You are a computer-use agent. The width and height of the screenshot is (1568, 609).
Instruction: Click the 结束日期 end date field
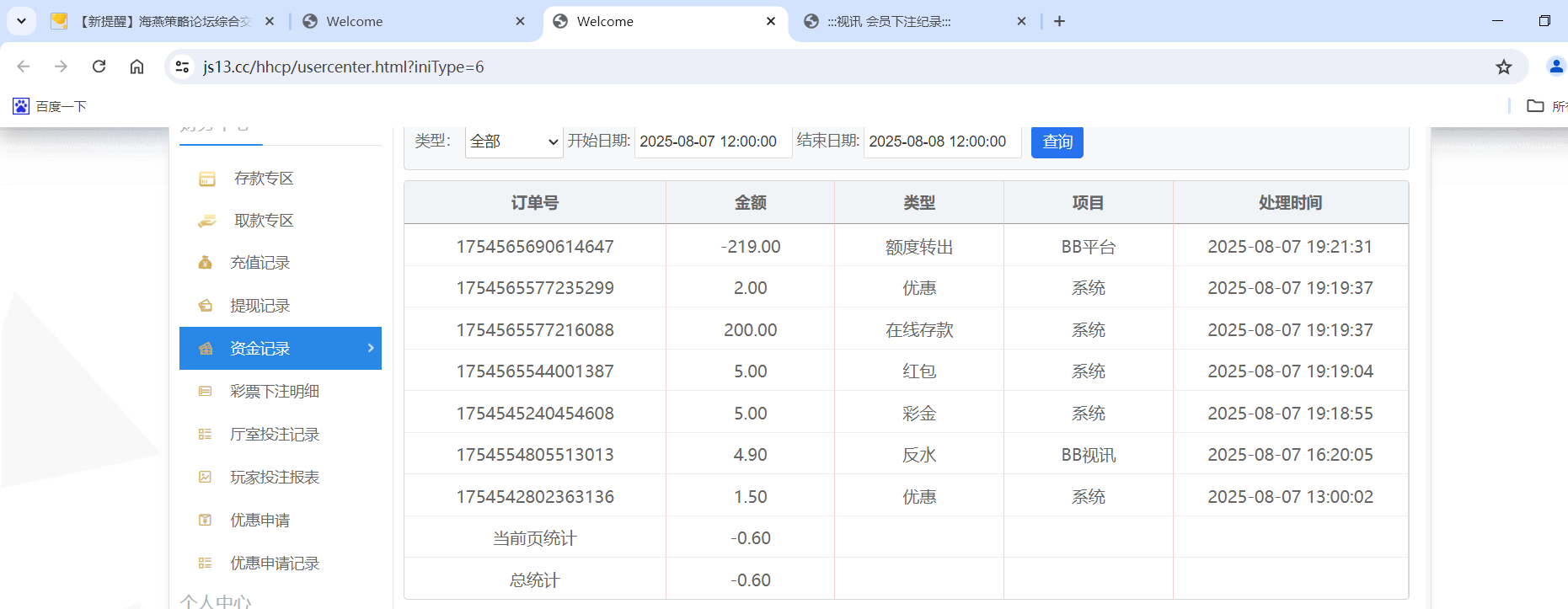pos(942,142)
